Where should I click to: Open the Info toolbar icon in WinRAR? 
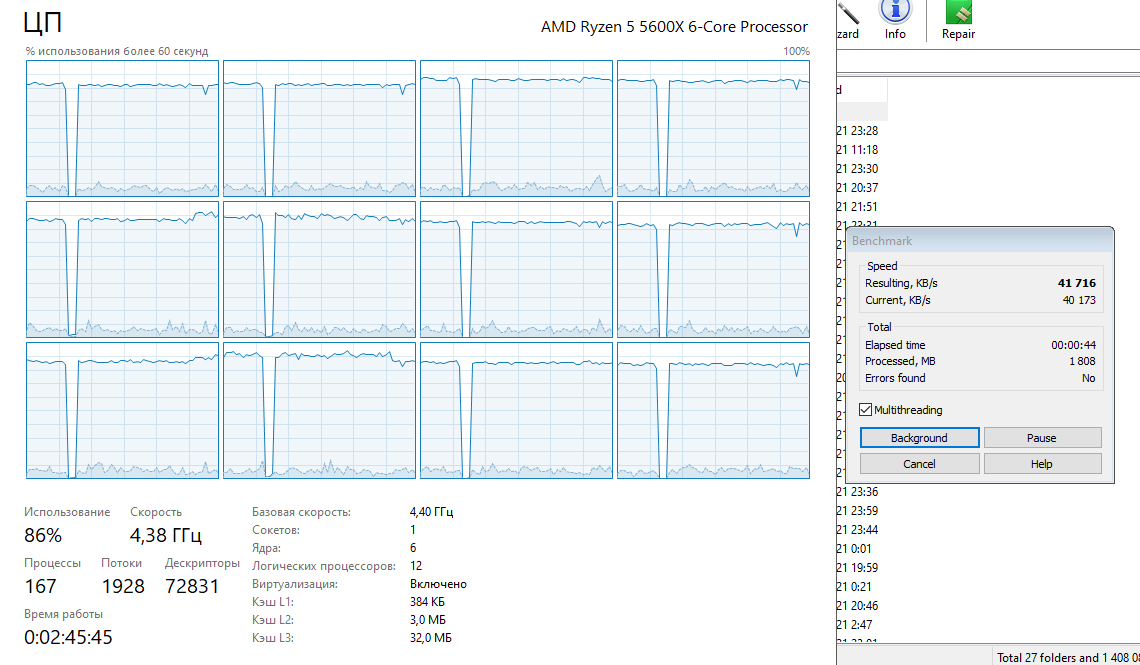point(895,20)
